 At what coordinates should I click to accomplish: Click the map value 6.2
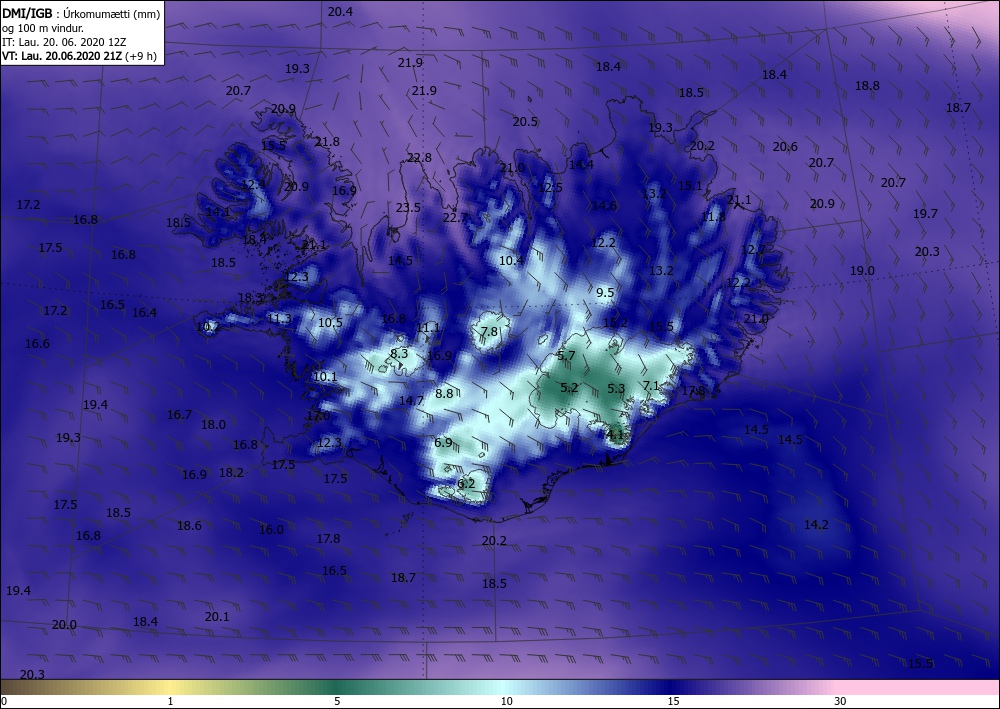[466, 484]
